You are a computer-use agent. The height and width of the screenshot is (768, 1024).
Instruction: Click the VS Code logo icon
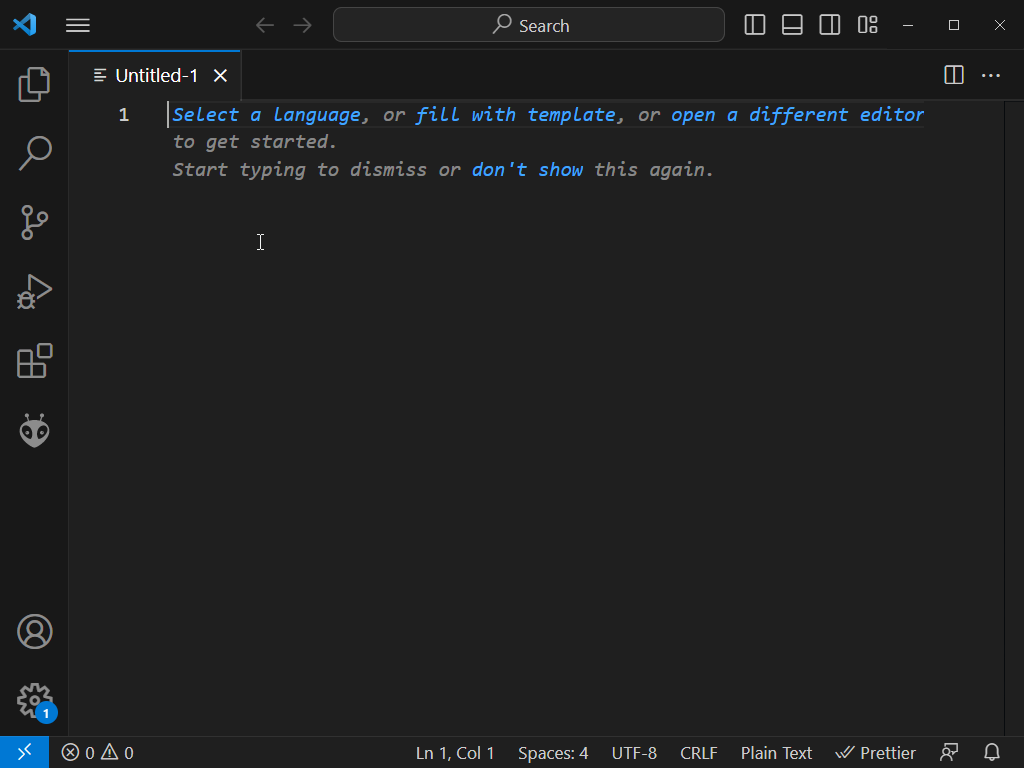25,25
